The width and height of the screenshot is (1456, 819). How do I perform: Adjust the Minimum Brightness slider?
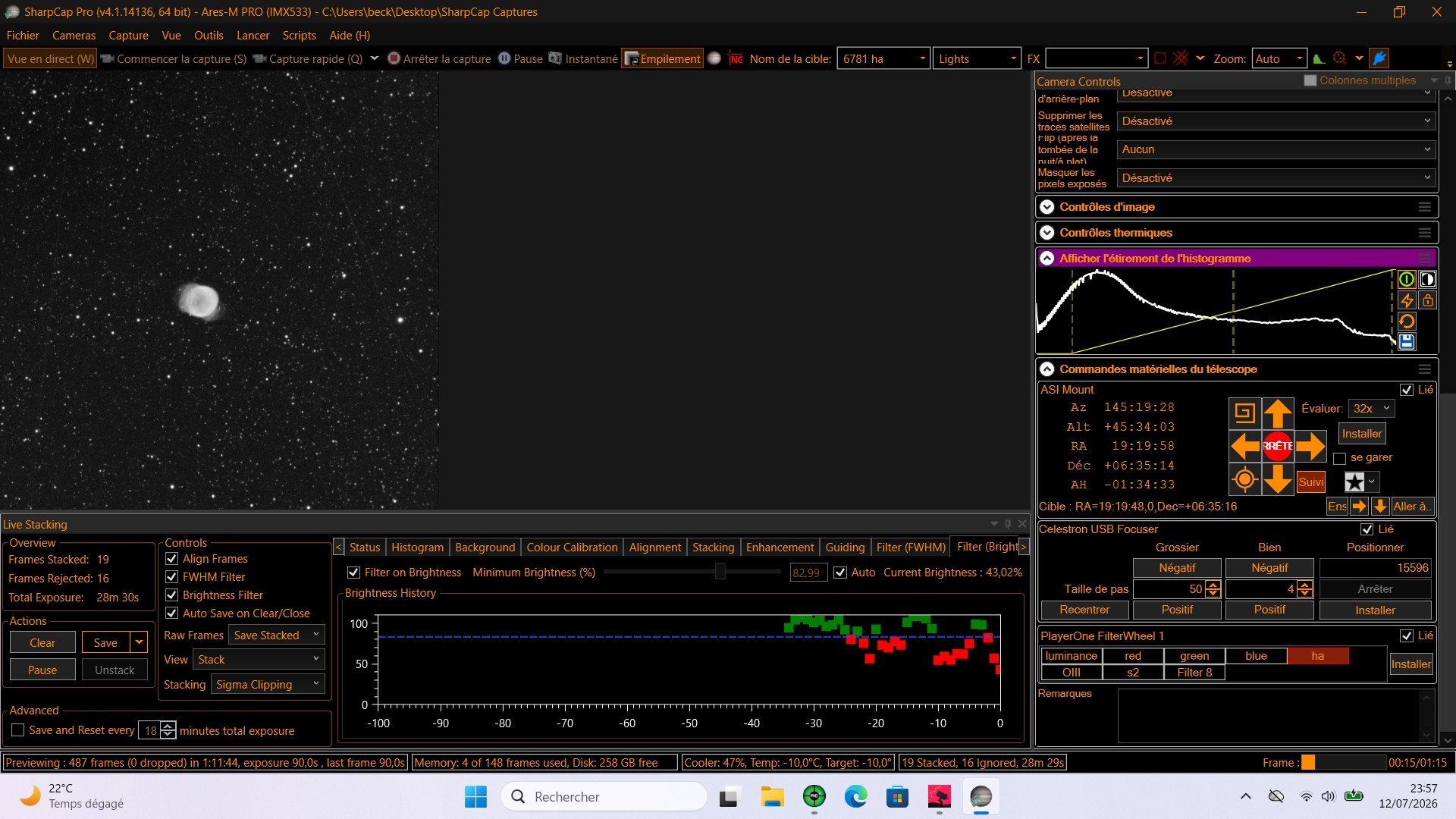[x=720, y=572]
